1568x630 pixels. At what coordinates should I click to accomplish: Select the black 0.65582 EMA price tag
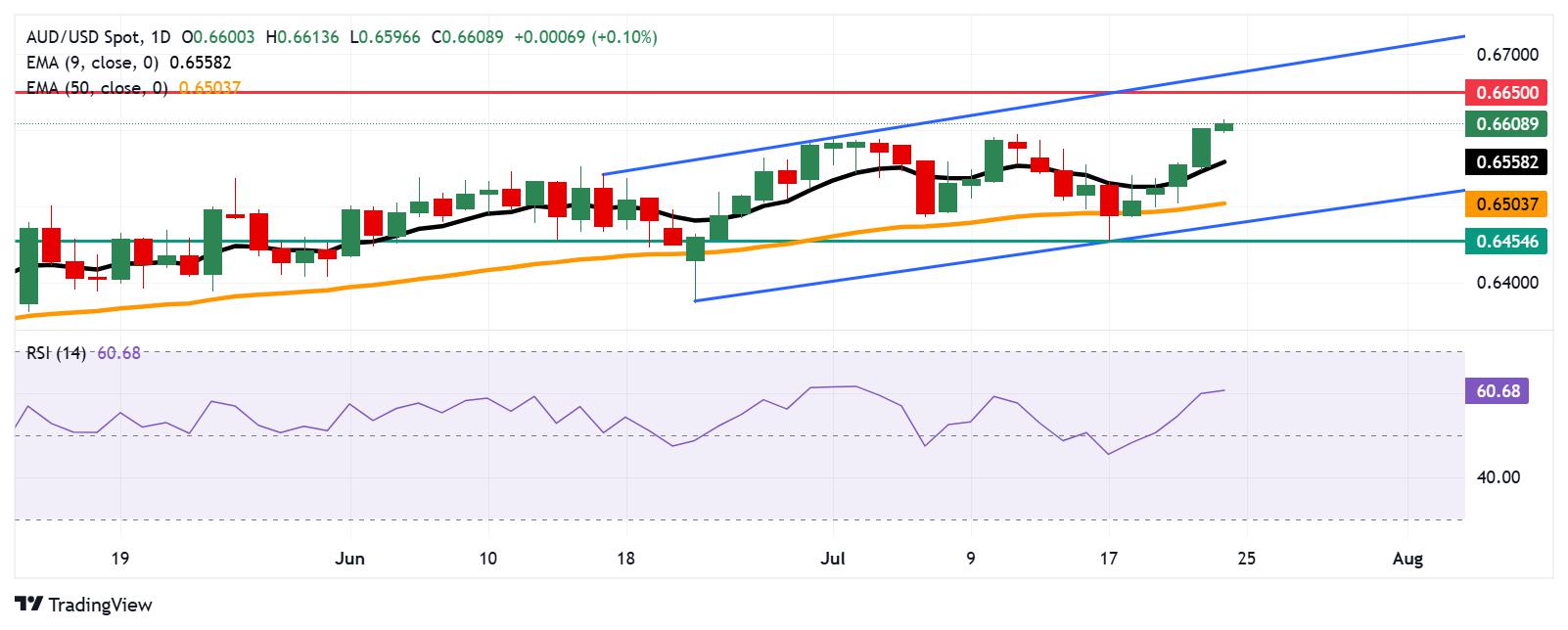pos(1505,162)
